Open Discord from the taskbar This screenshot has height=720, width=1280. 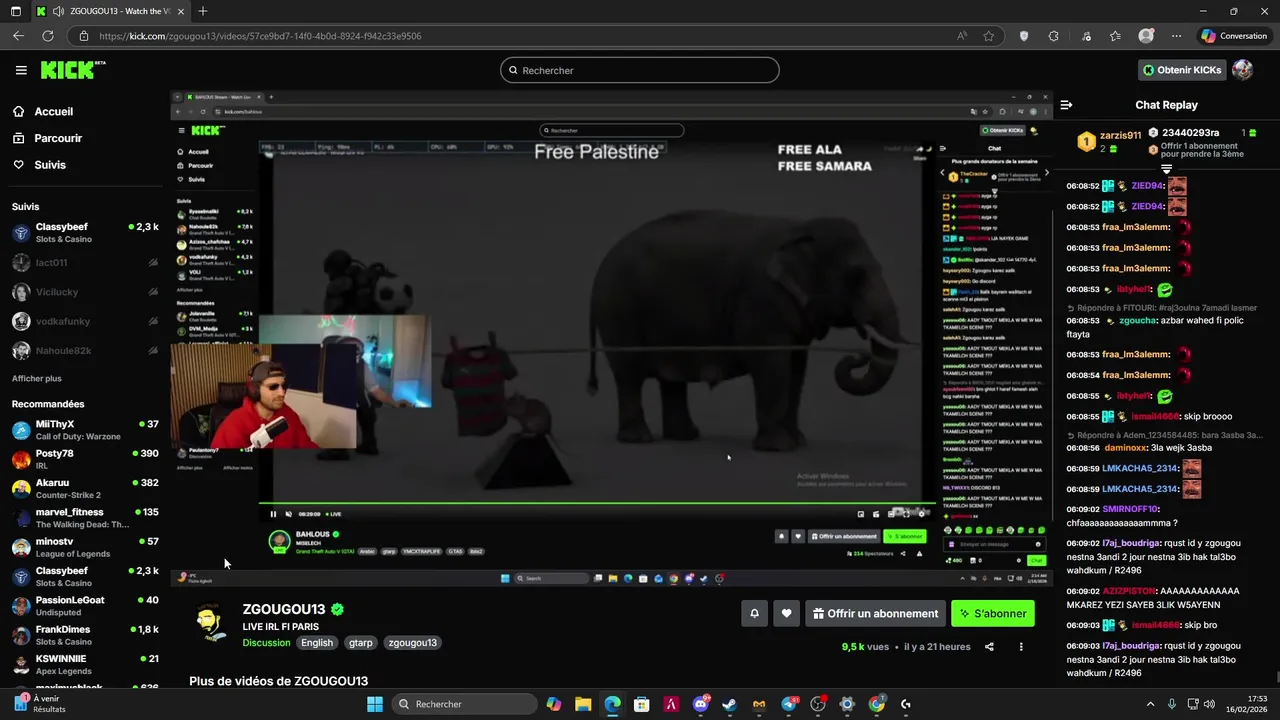701,704
